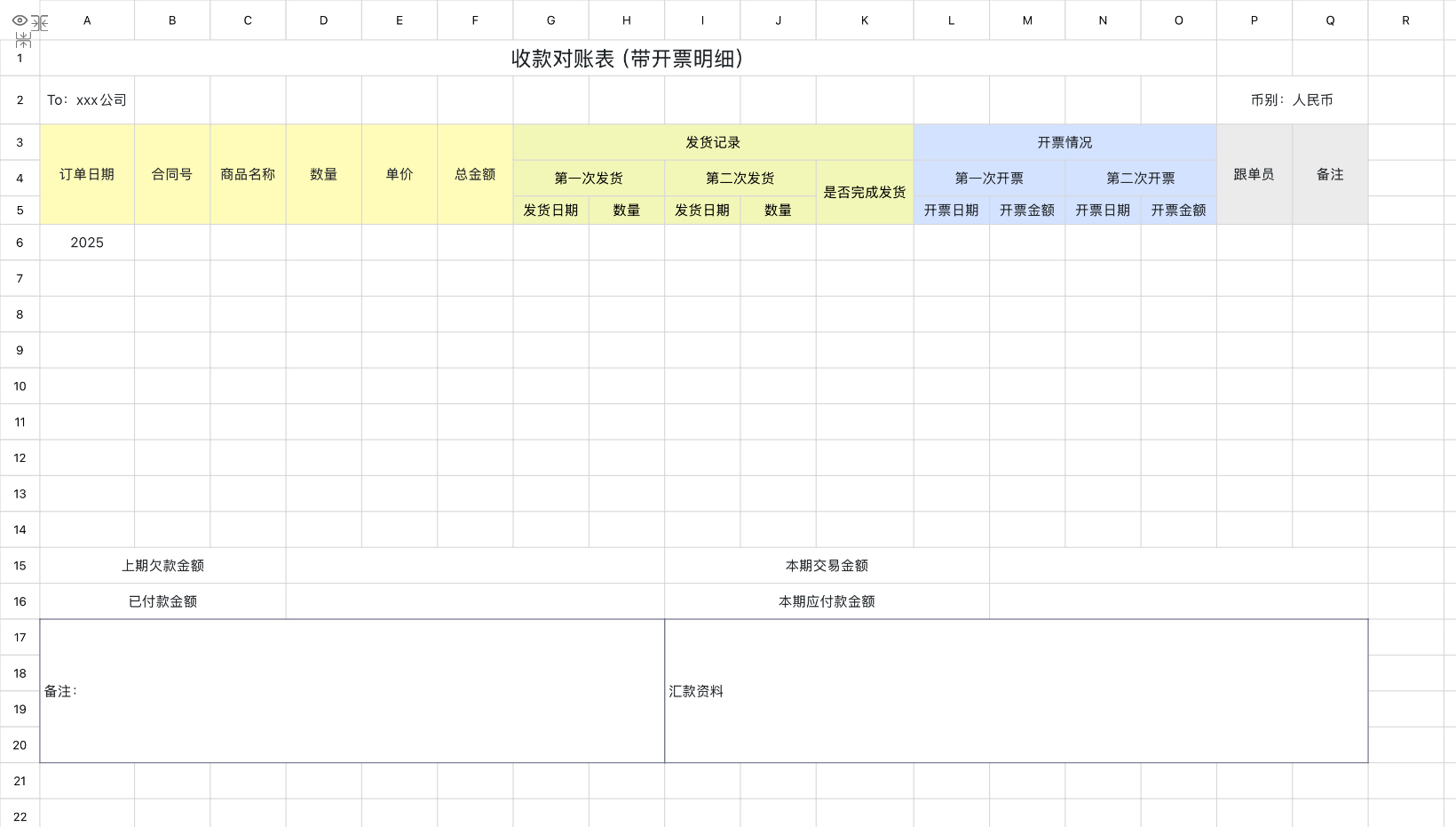Select the 是否完成发货 cell

click(864, 191)
